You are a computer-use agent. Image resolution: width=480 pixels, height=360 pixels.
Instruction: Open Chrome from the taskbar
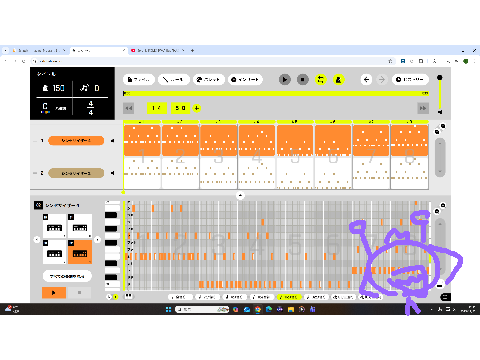(258, 309)
